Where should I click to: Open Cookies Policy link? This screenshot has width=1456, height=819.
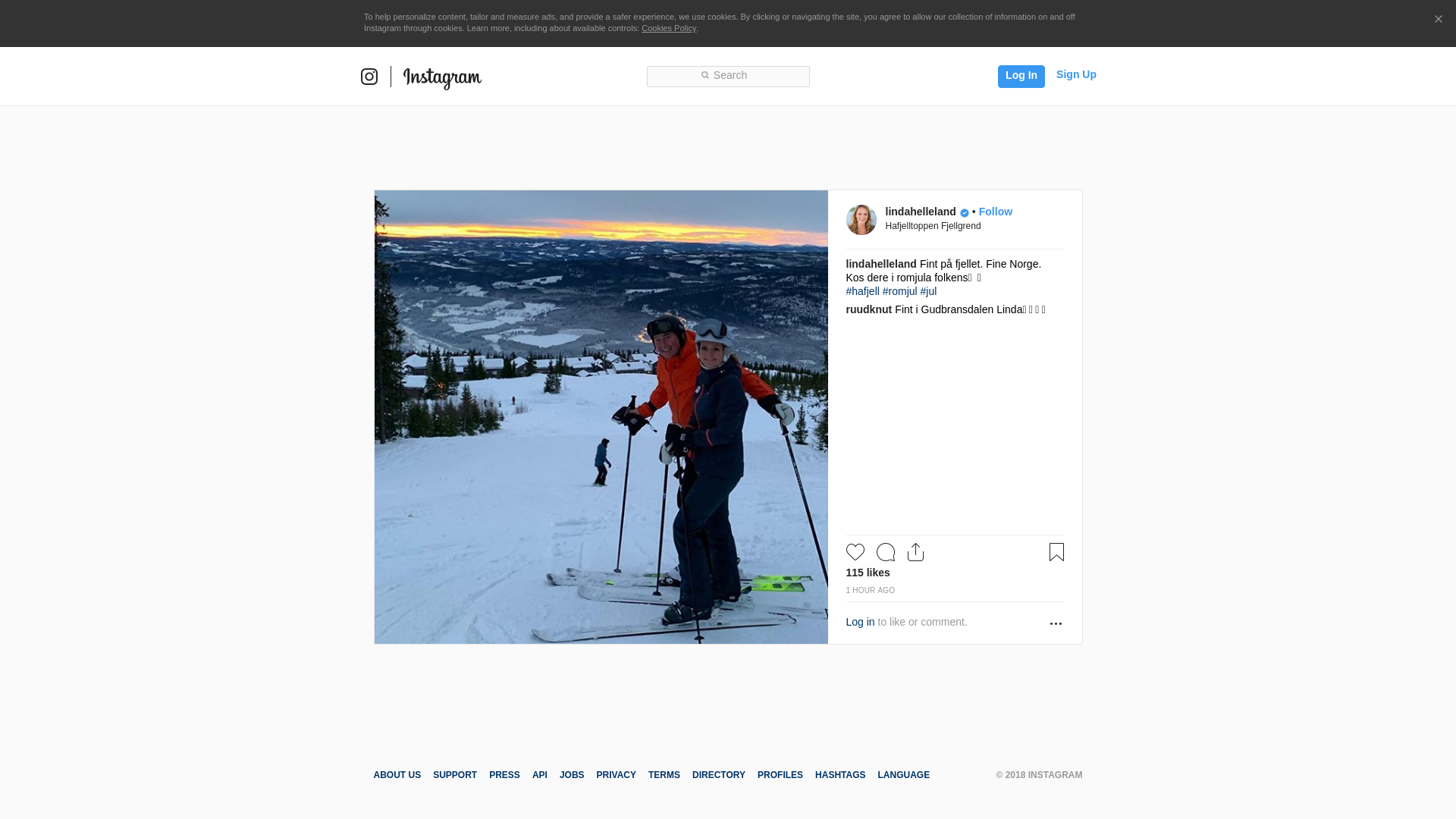click(x=668, y=28)
